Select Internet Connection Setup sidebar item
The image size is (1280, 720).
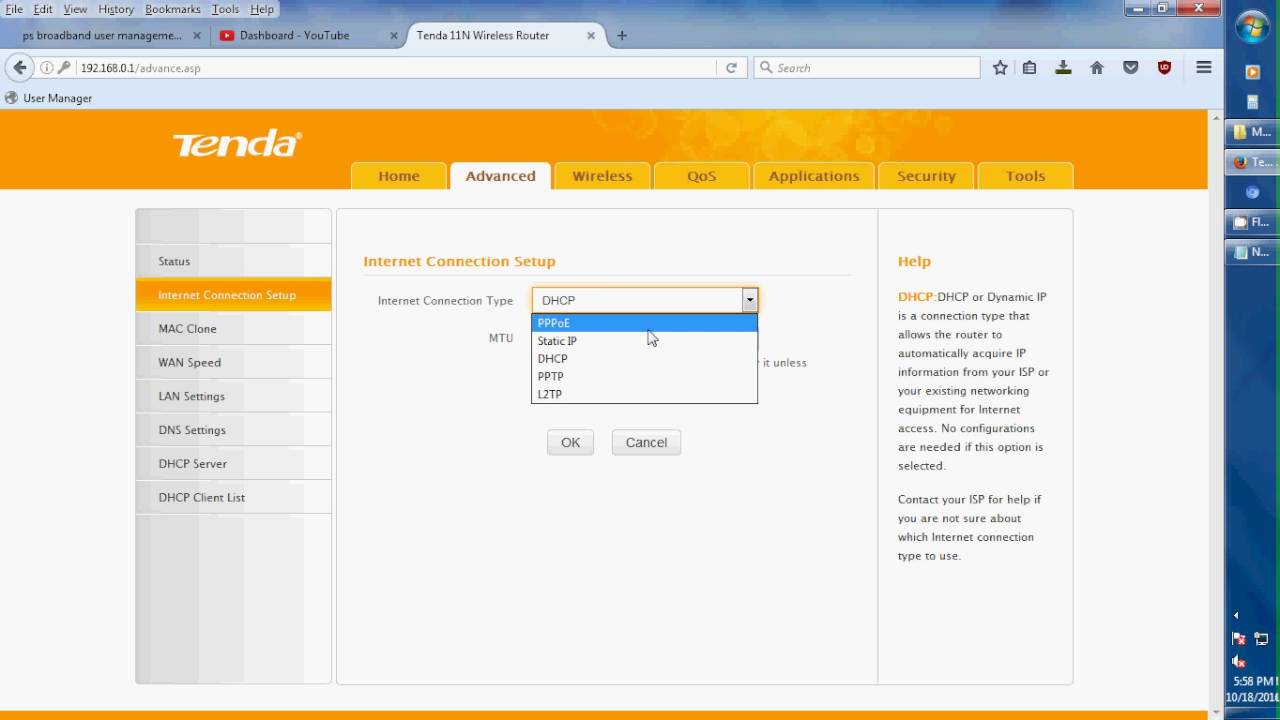click(x=233, y=295)
